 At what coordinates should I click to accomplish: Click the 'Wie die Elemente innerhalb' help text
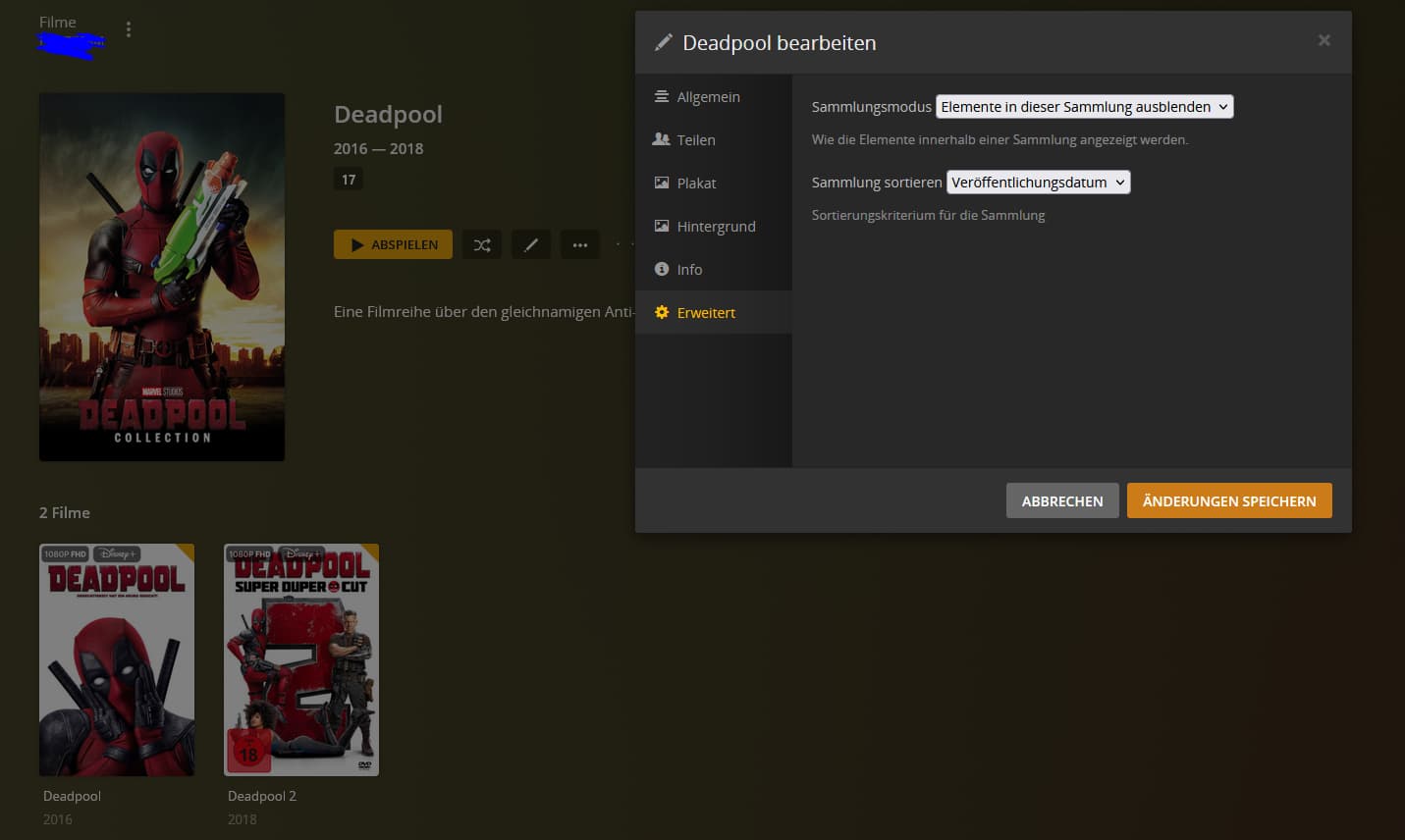coord(1000,139)
